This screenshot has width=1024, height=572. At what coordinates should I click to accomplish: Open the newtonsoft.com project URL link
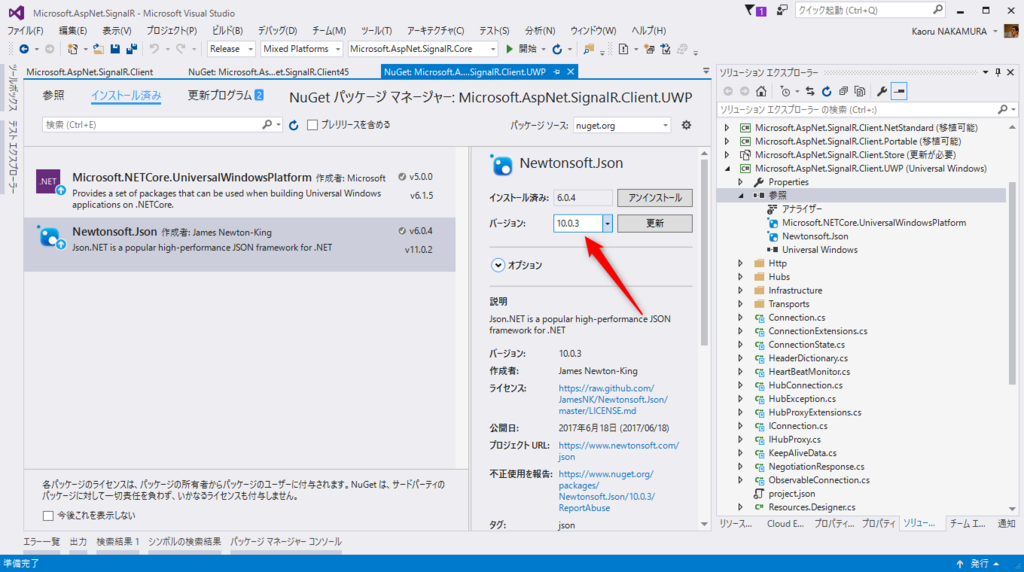(x=618, y=451)
